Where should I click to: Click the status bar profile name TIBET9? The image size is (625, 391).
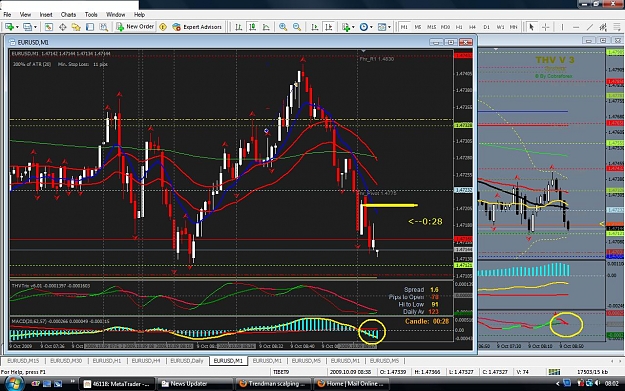(281, 371)
